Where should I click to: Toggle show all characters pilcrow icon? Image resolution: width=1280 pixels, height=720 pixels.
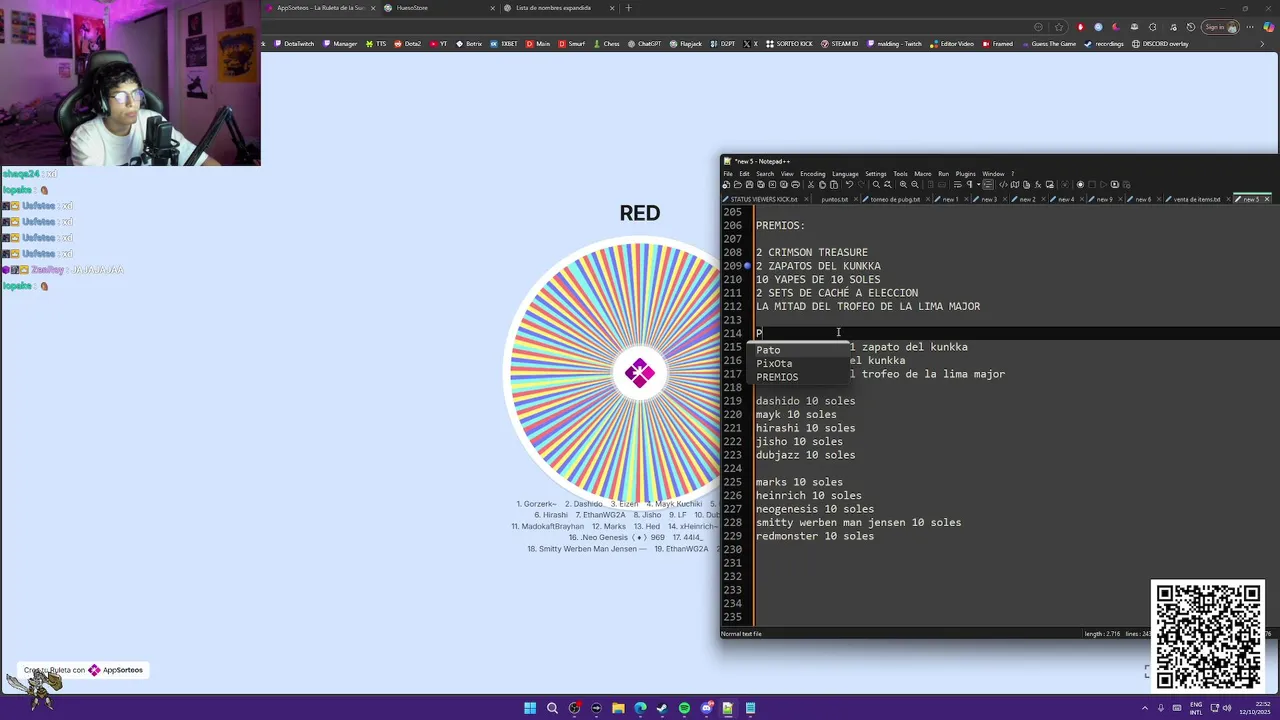pos(969,184)
